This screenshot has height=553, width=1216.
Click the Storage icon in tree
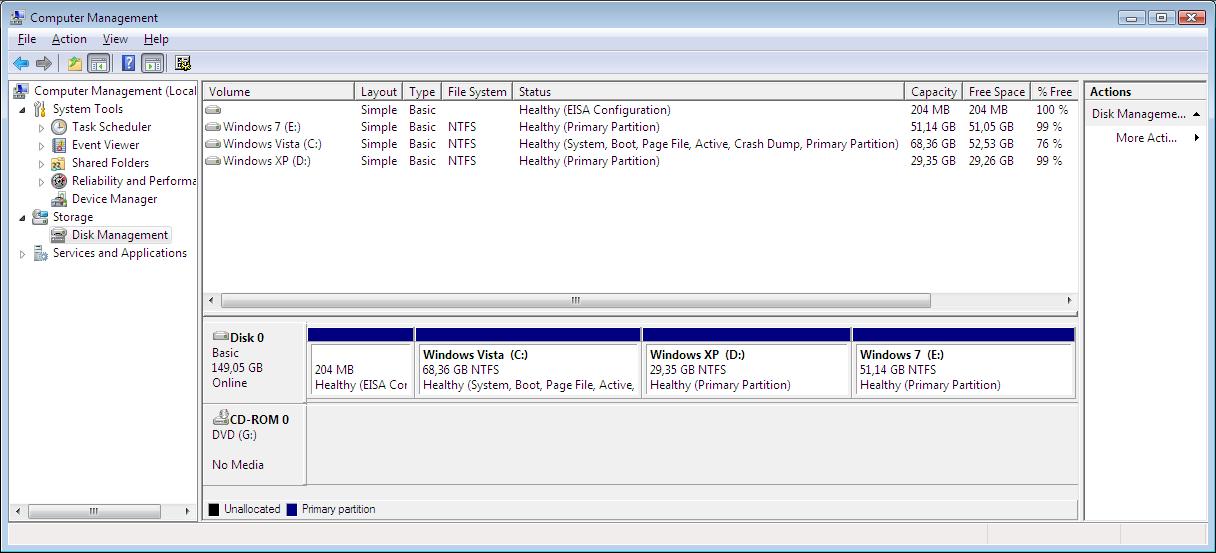(x=40, y=217)
